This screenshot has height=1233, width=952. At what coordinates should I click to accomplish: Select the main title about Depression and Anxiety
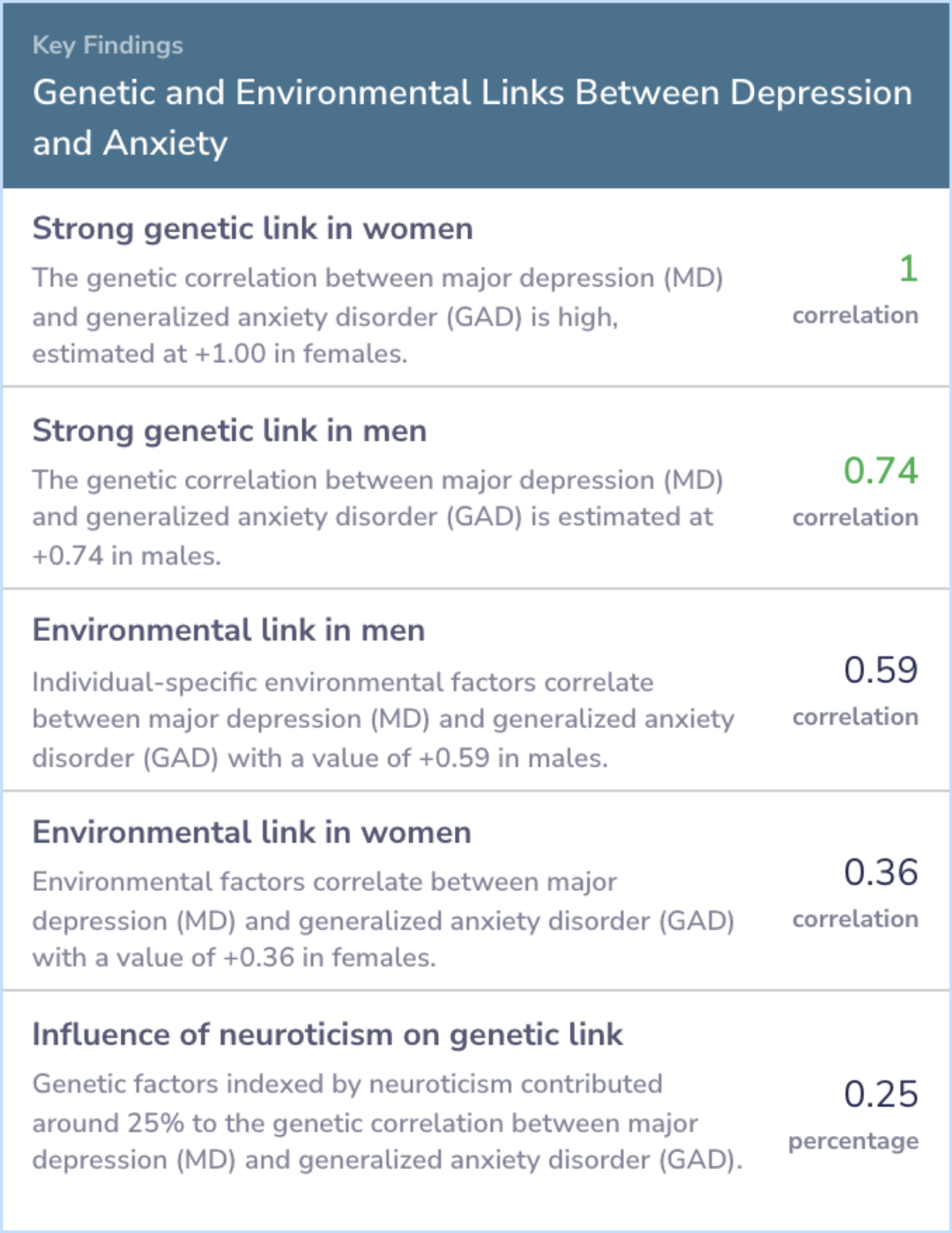pos(472,118)
